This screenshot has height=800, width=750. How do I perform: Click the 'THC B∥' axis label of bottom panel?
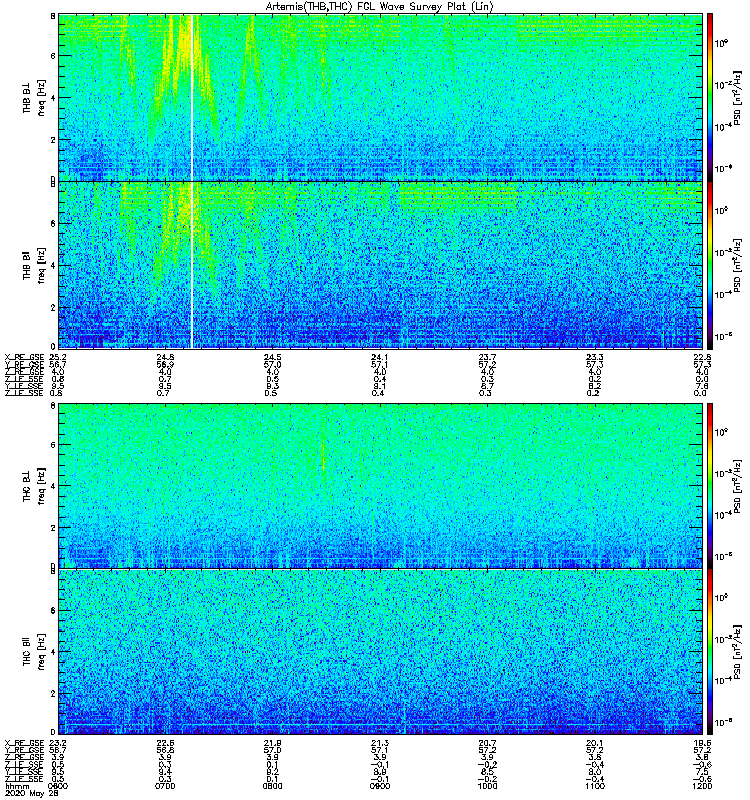pyautogui.click(x=27, y=651)
